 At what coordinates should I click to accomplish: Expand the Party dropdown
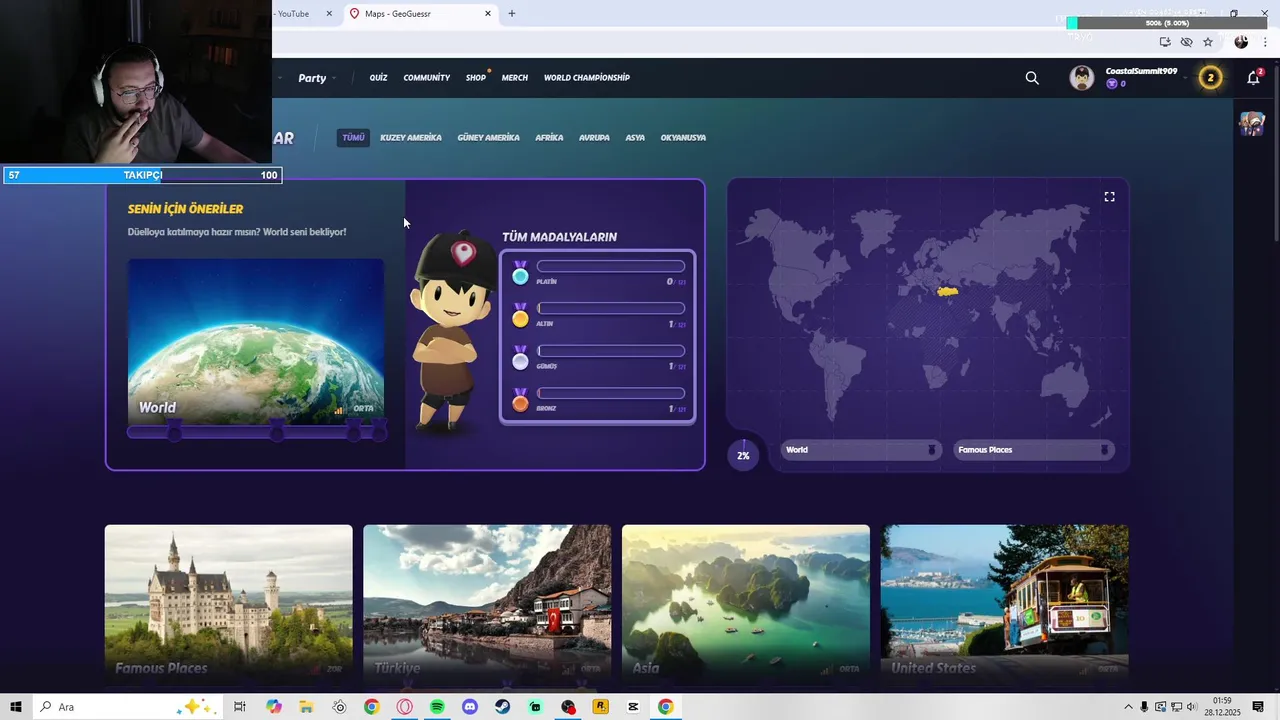[x=317, y=78]
